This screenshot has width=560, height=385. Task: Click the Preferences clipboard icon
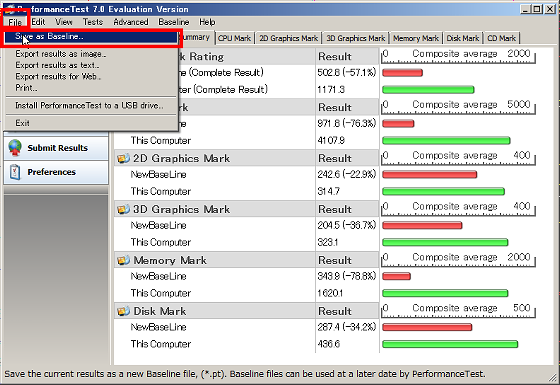15,172
